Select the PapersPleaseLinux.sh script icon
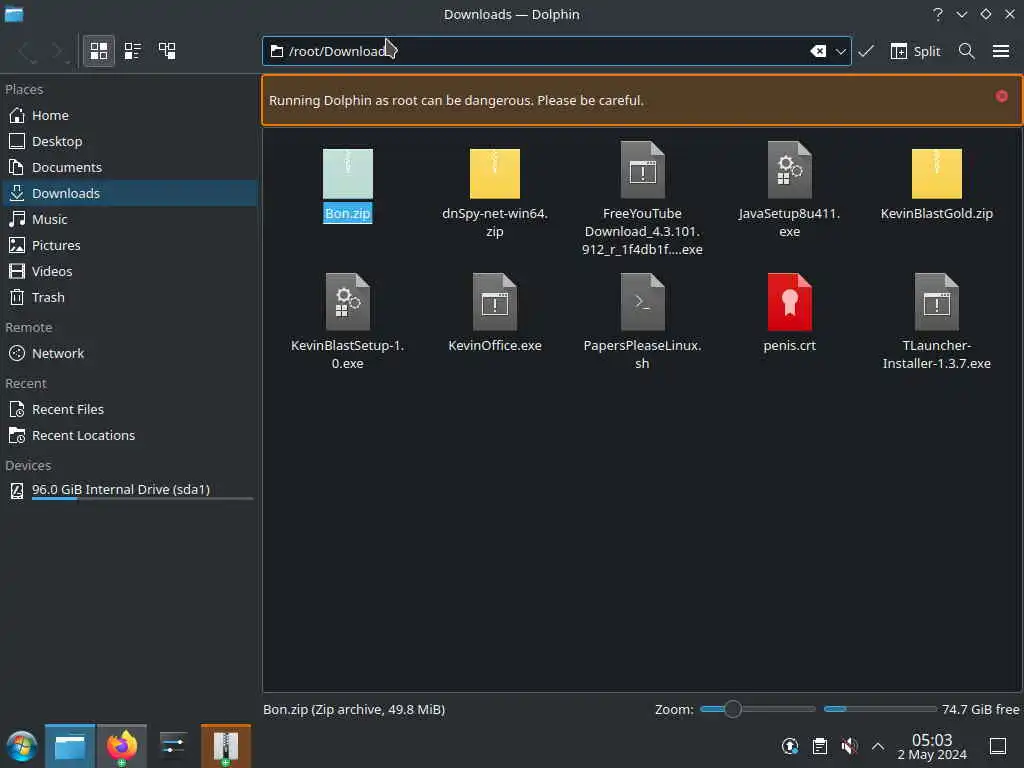 [643, 302]
